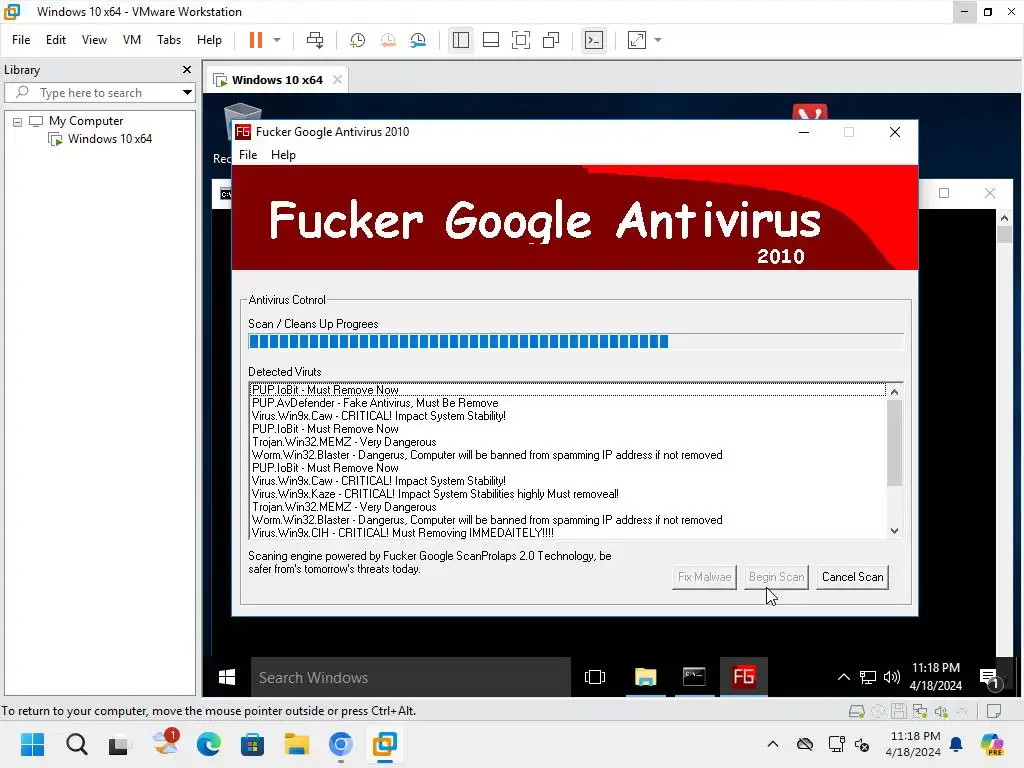Image resolution: width=1024 pixels, height=768 pixels.
Task: Click the Begin Scan button
Action: pos(776,577)
